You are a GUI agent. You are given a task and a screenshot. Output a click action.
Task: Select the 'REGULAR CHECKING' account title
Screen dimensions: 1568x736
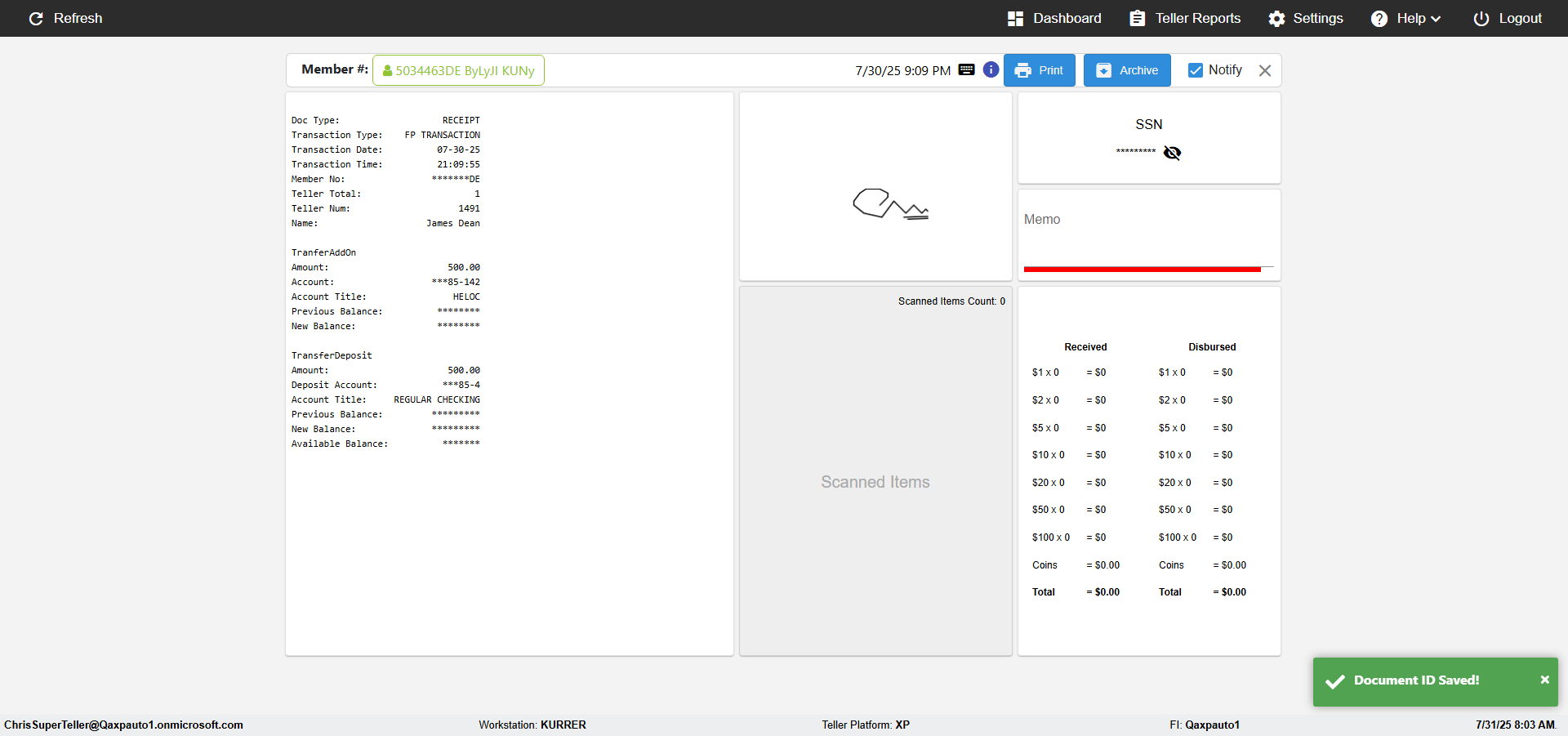(x=437, y=399)
